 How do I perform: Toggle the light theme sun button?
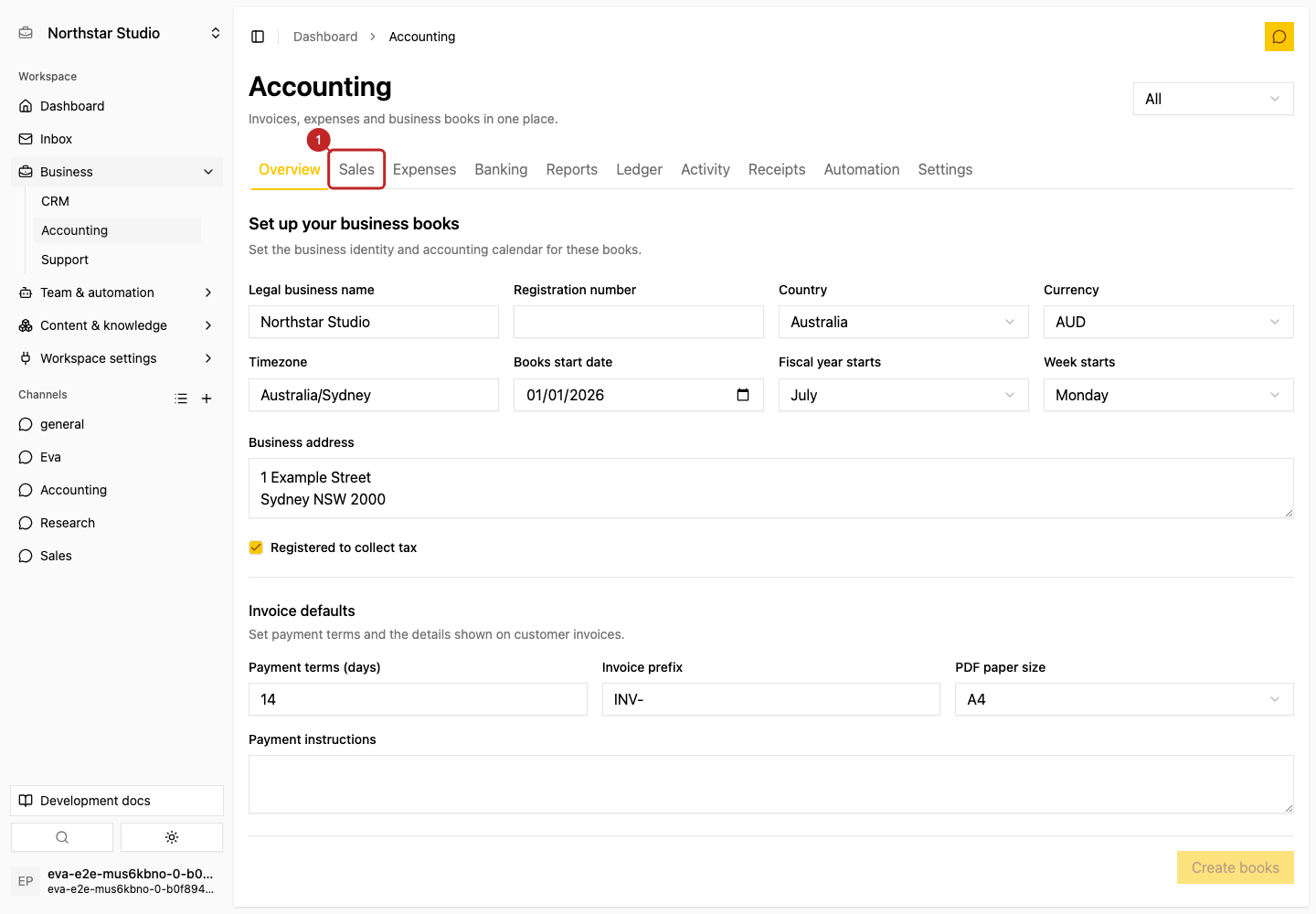click(172, 837)
